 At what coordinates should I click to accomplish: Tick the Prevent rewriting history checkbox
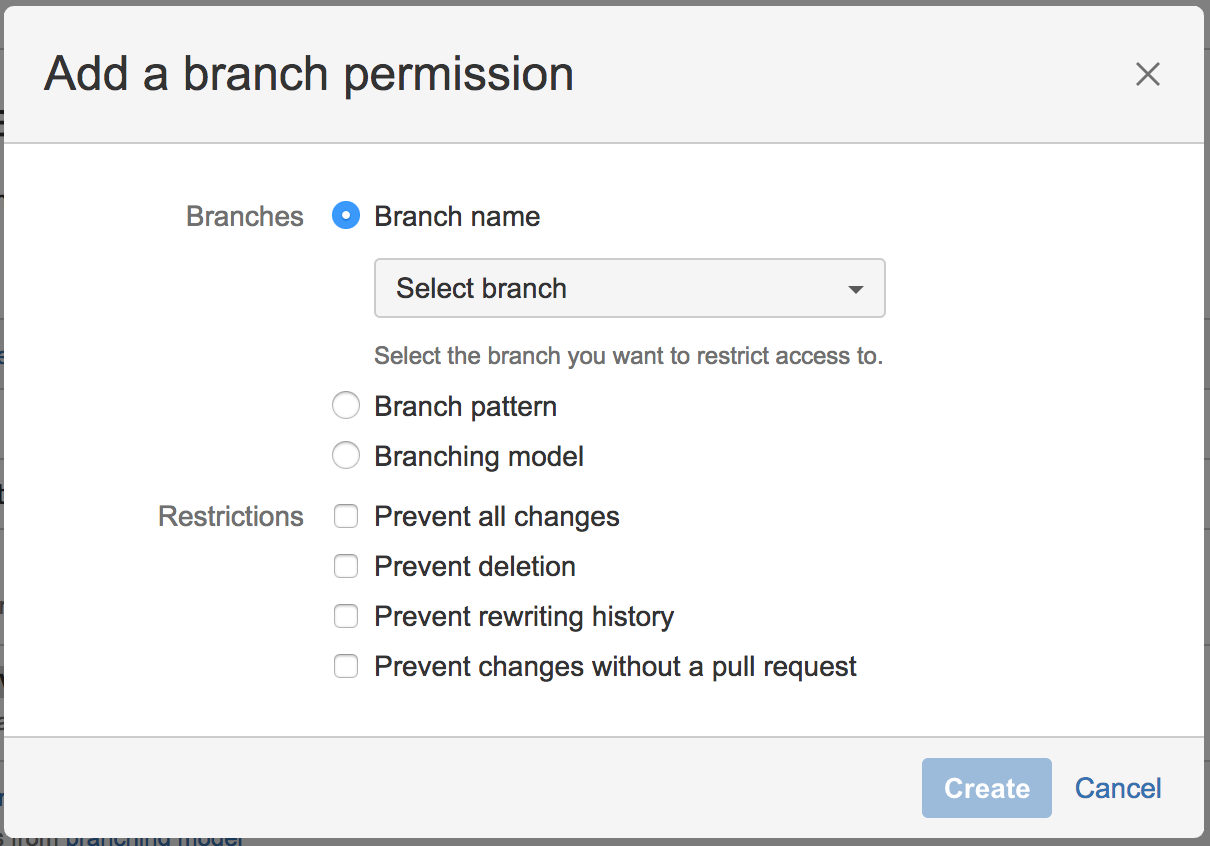[346, 616]
